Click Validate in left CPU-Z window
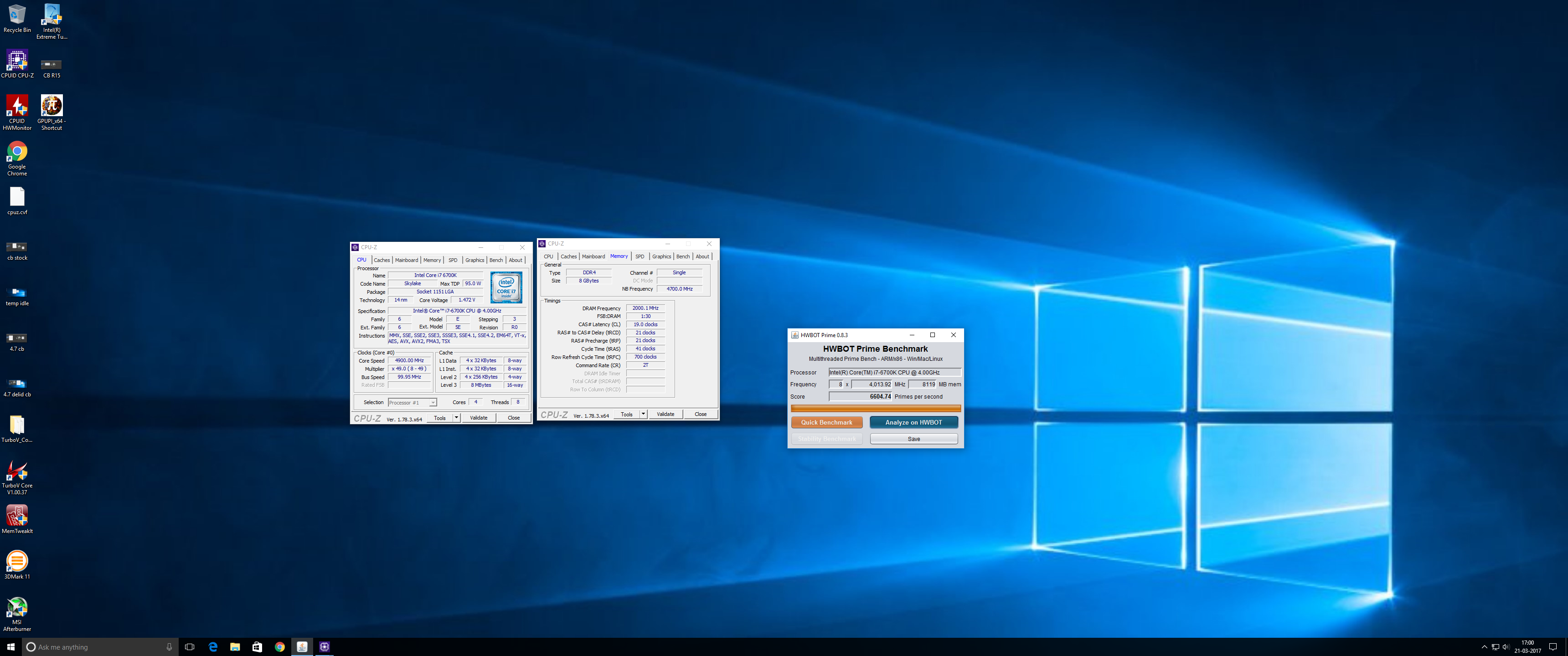Screen dimensions: 1568x656 point(479,418)
